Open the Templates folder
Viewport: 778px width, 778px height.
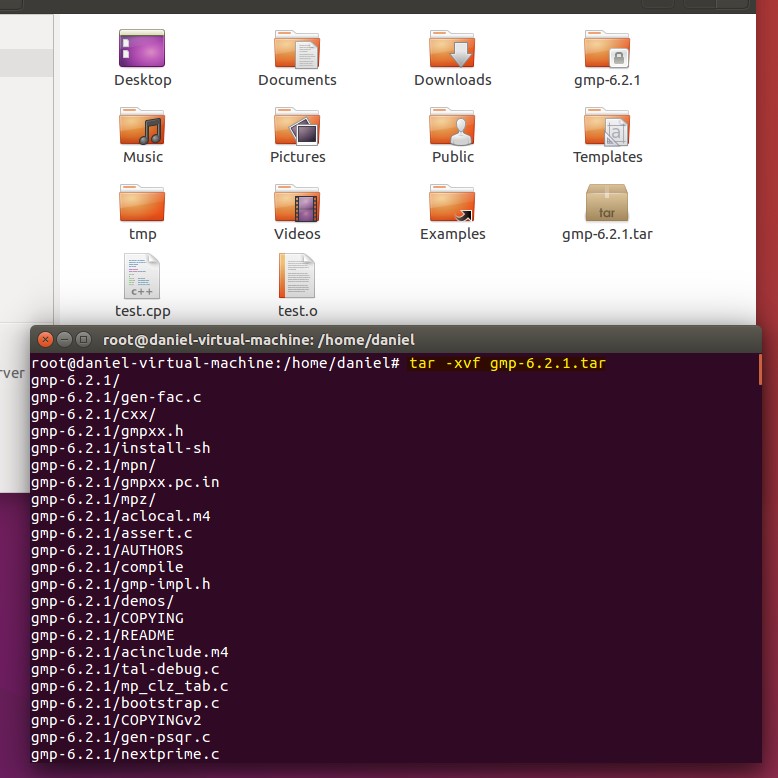pos(607,128)
